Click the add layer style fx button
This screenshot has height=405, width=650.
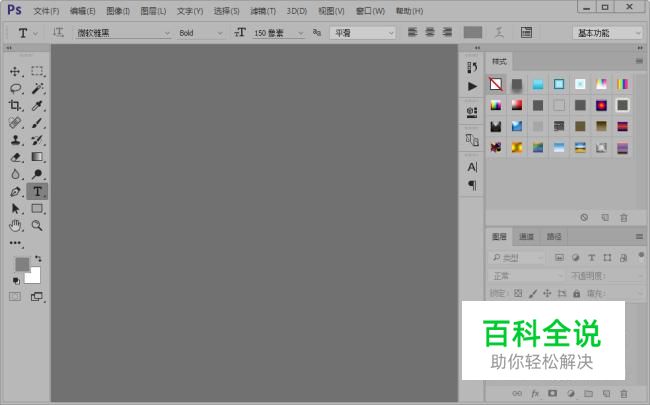click(535, 393)
